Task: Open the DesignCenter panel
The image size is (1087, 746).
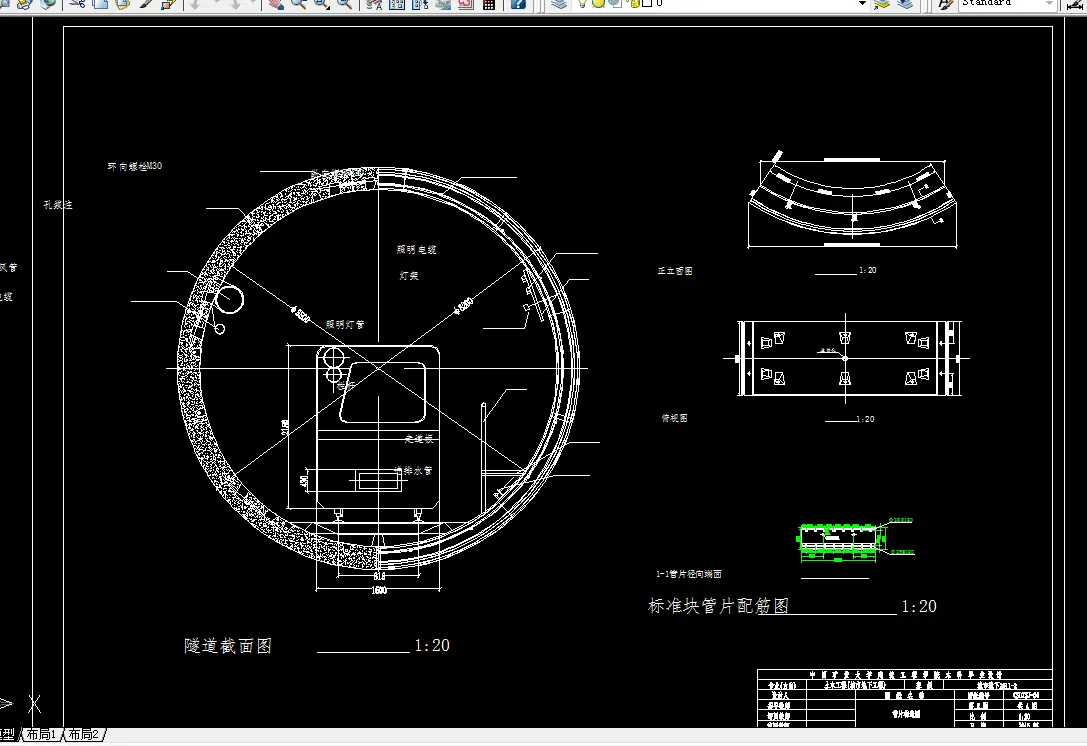Action: click(x=397, y=3)
